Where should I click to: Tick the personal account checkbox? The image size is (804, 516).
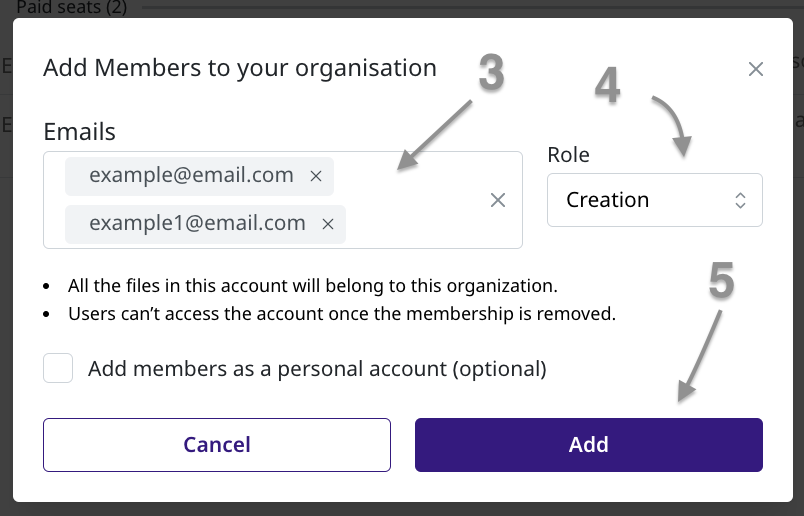pos(58,368)
